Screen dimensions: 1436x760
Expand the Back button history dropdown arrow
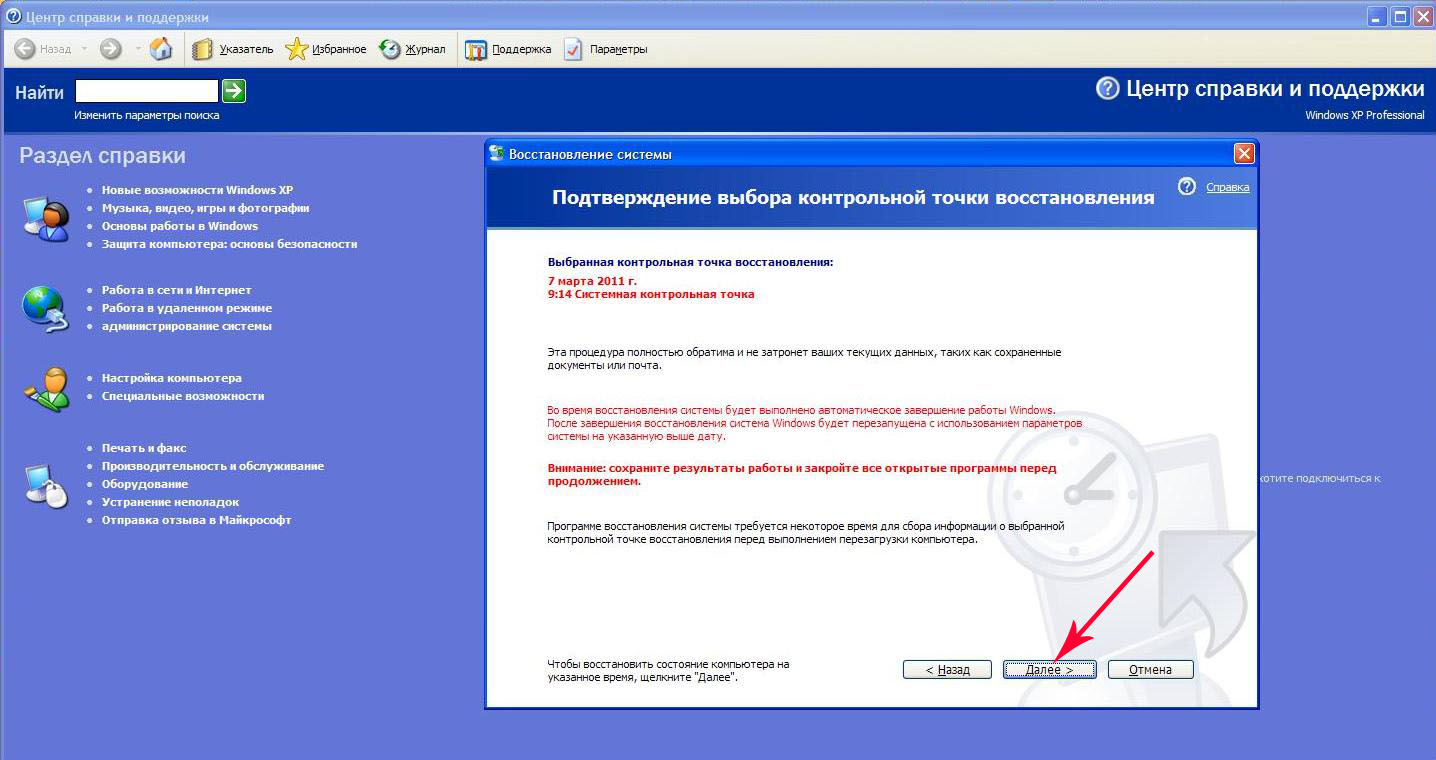point(84,49)
